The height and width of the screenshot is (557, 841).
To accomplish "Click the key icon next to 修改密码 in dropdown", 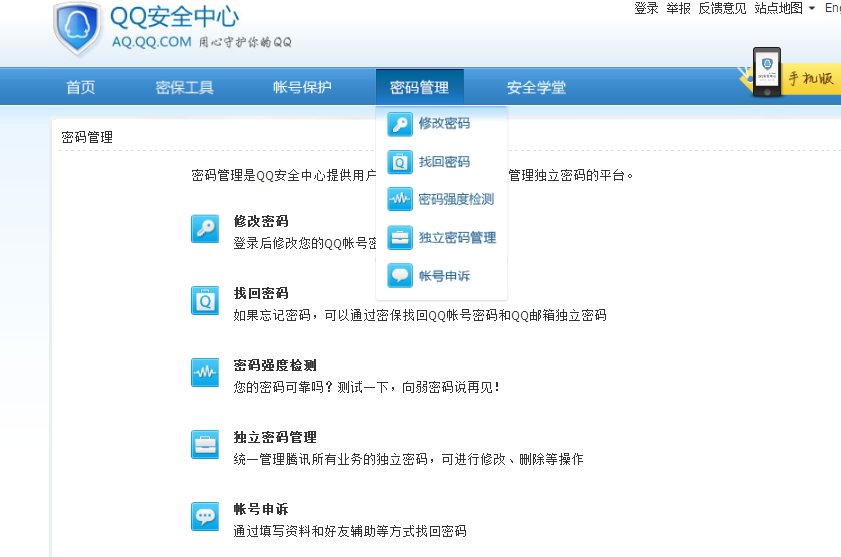I will pos(400,124).
